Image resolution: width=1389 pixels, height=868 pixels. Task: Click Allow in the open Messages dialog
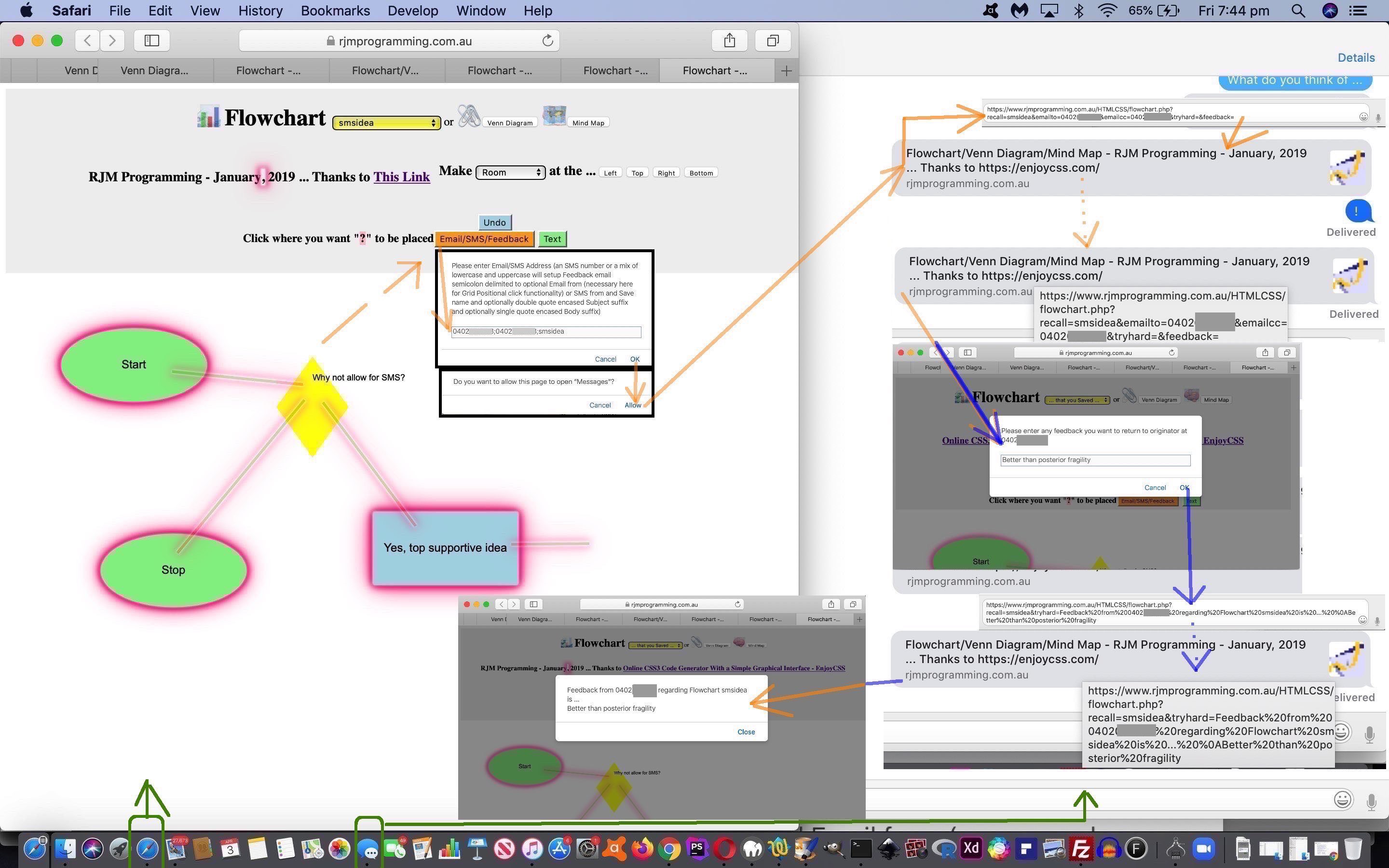click(632, 405)
